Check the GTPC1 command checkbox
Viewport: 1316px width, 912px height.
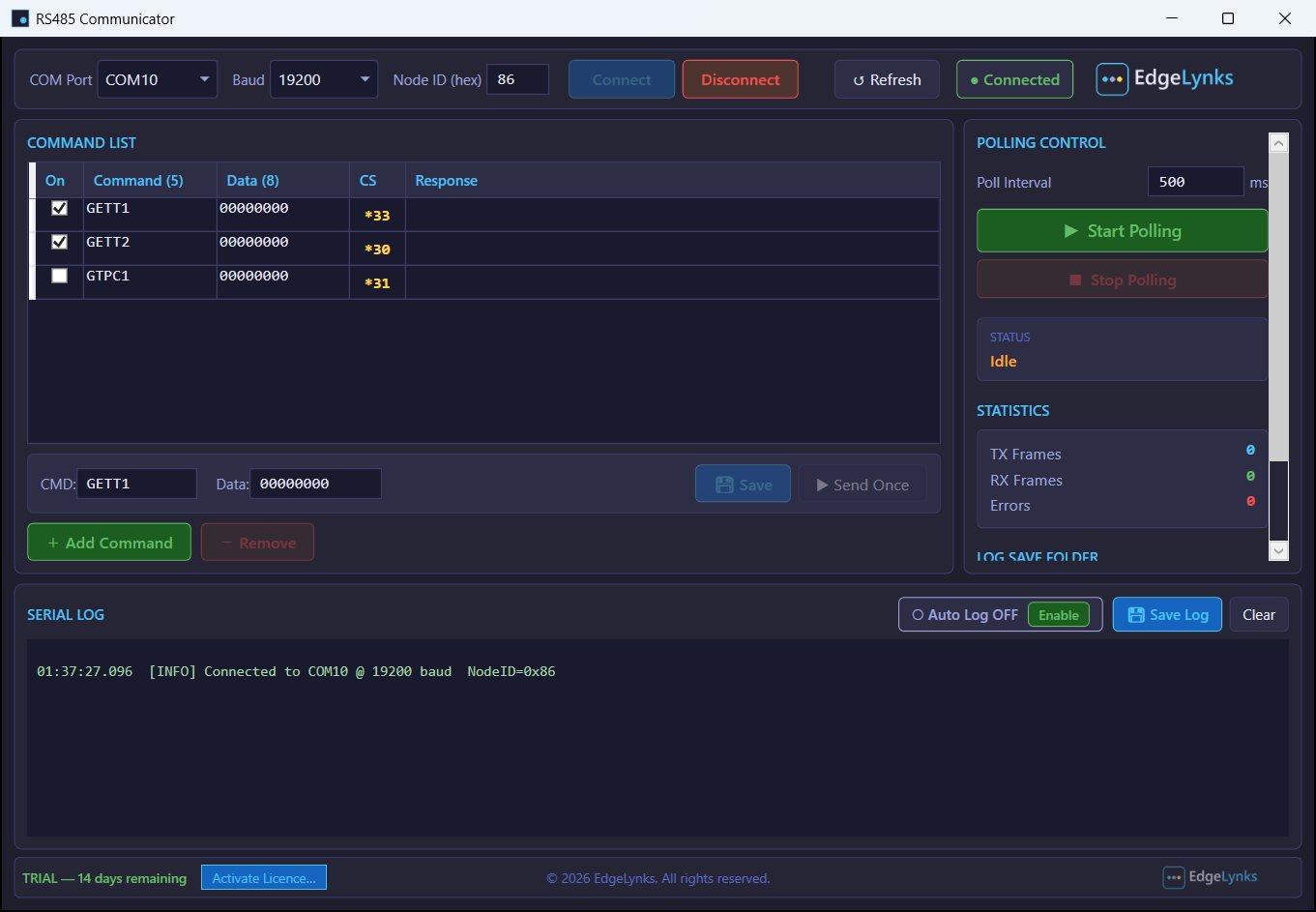point(59,276)
